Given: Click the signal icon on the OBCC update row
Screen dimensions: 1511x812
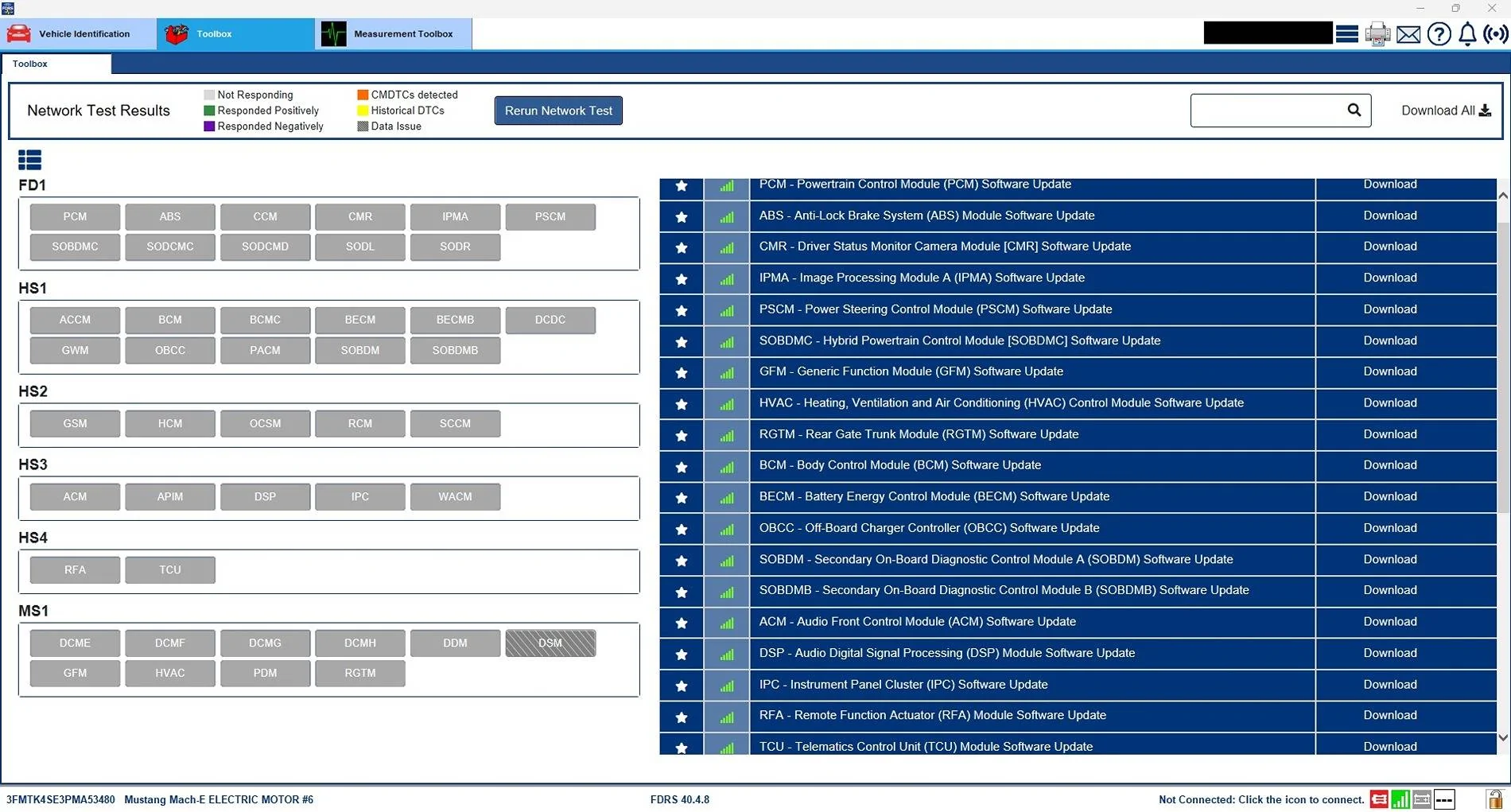Looking at the screenshot, I should [x=727, y=529].
